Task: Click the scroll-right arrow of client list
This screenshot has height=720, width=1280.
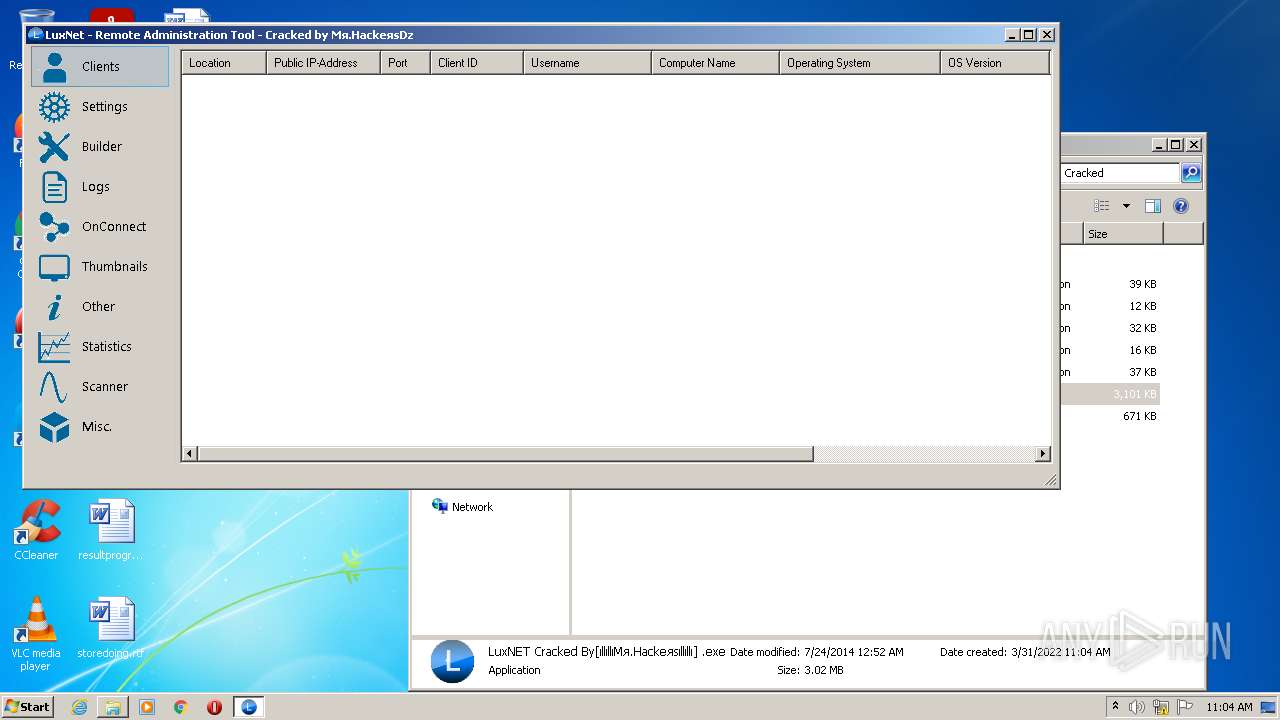Action: point(1043,454)
